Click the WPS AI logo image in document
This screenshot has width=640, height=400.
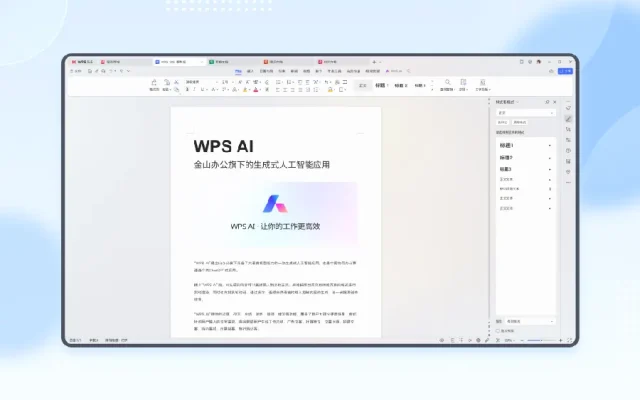point(275,204)
